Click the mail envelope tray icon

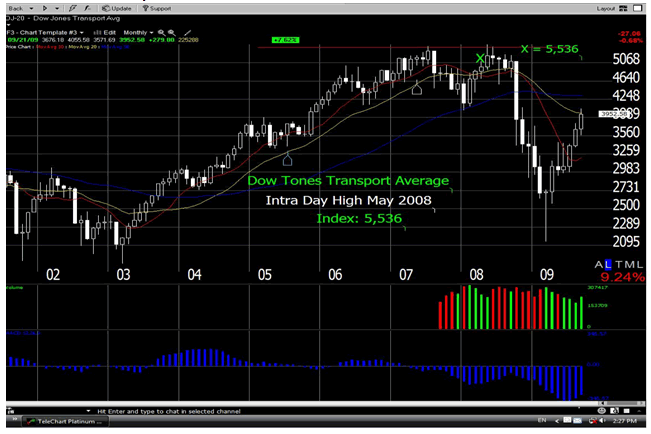pos(578,421)
